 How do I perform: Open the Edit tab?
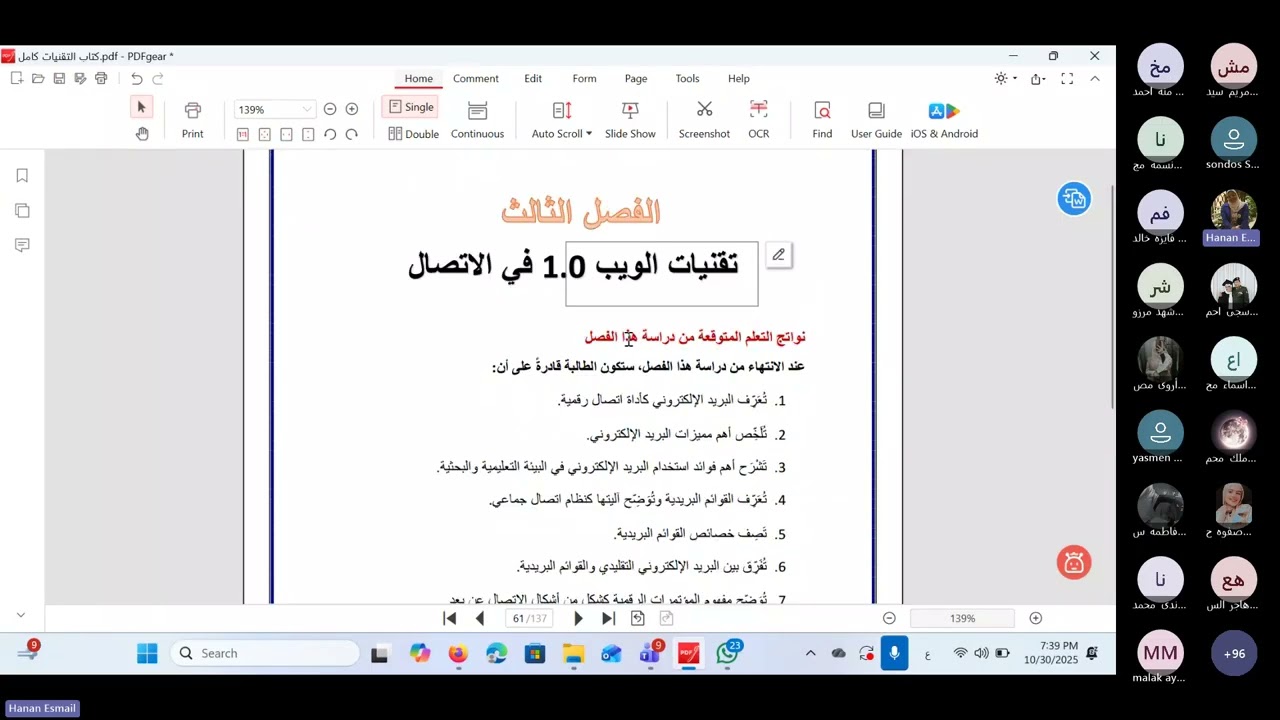[533, 79]
